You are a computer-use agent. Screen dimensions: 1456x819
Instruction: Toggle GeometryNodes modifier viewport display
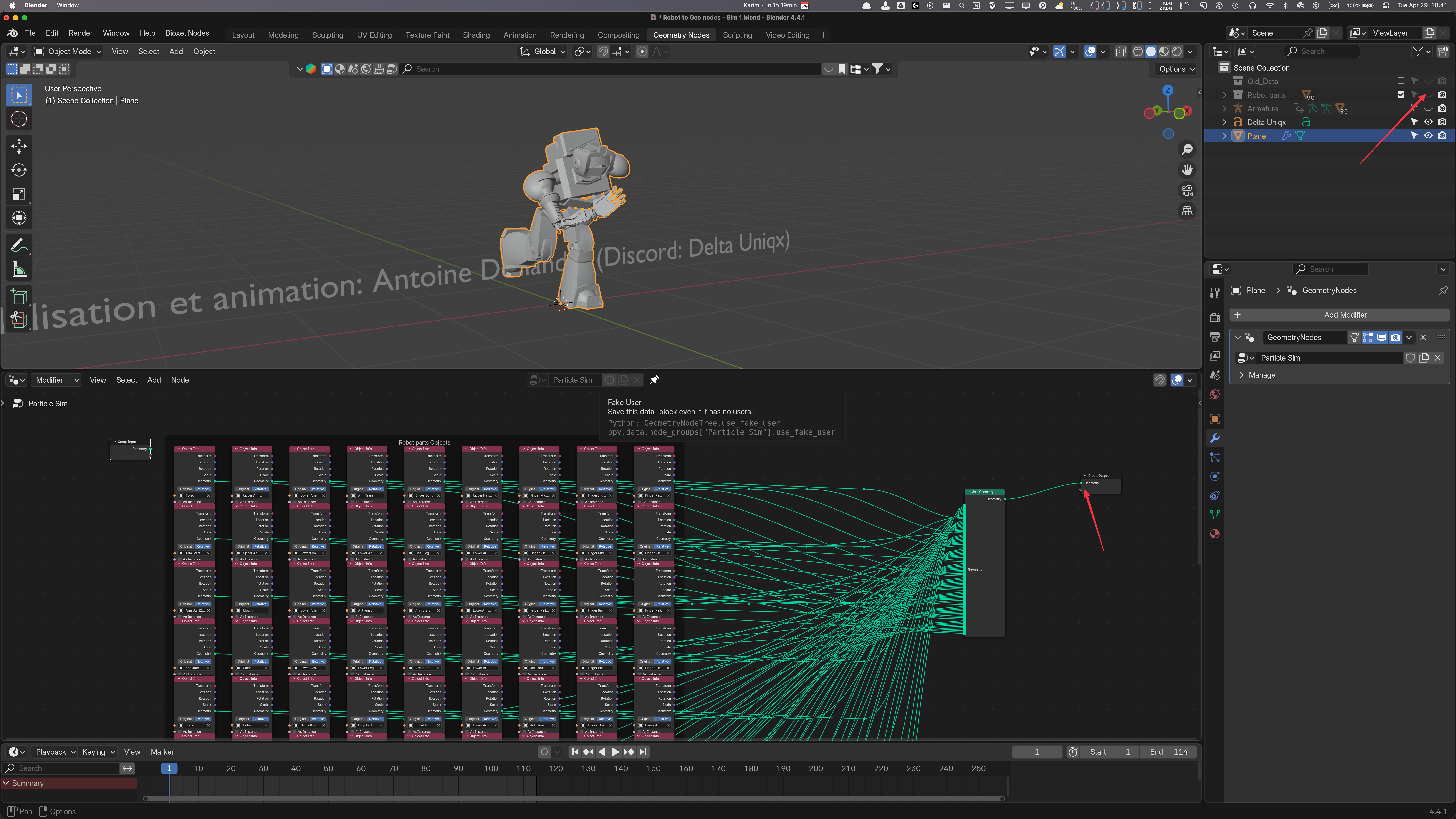pos(1381,337)
